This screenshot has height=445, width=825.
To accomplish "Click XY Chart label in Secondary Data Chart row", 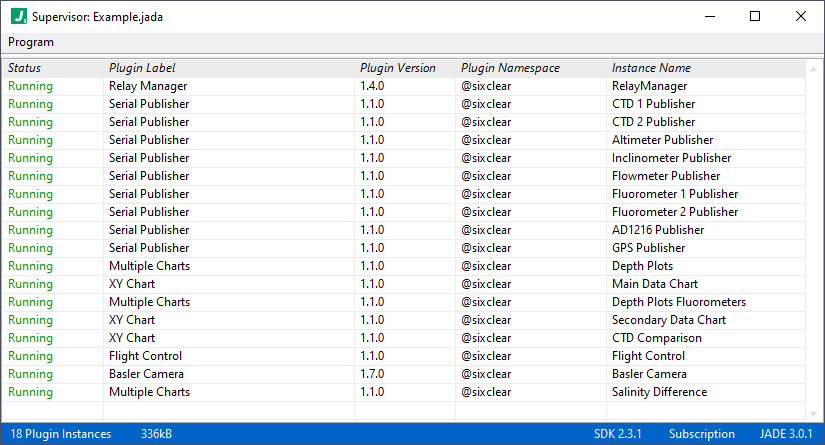I will click(x=132, y=320).
